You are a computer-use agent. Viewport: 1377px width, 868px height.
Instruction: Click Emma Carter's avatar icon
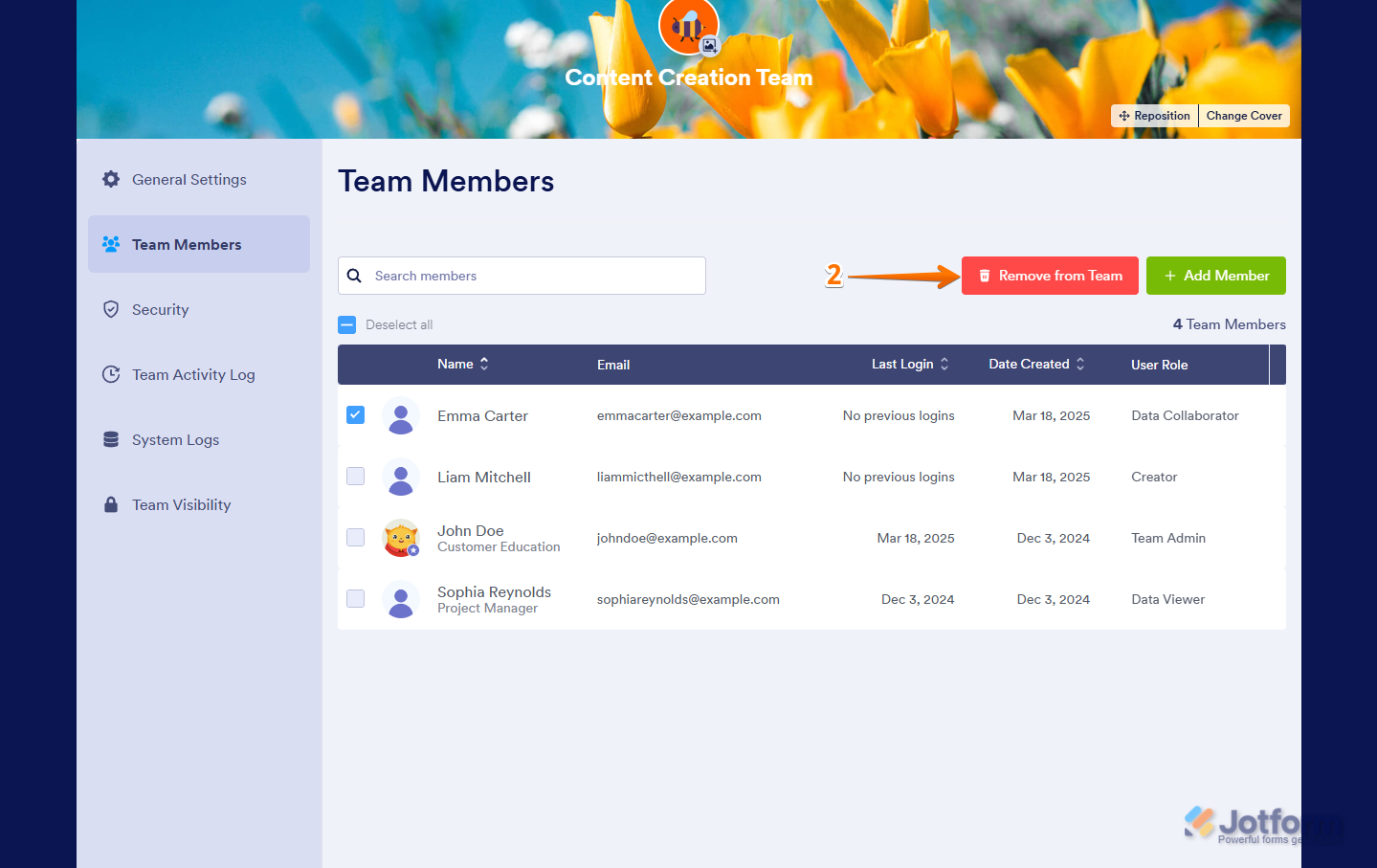(x=401, y=415)
